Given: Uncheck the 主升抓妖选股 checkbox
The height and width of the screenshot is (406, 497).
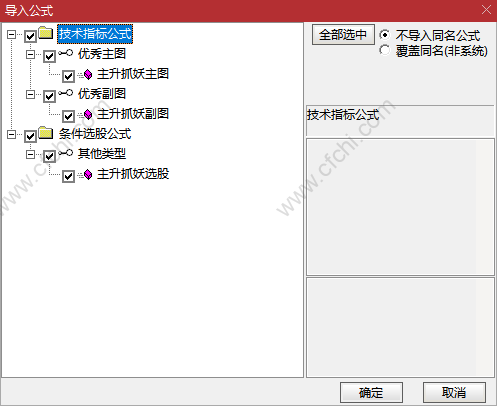Looking at the screenshot, I should point(68,176).
